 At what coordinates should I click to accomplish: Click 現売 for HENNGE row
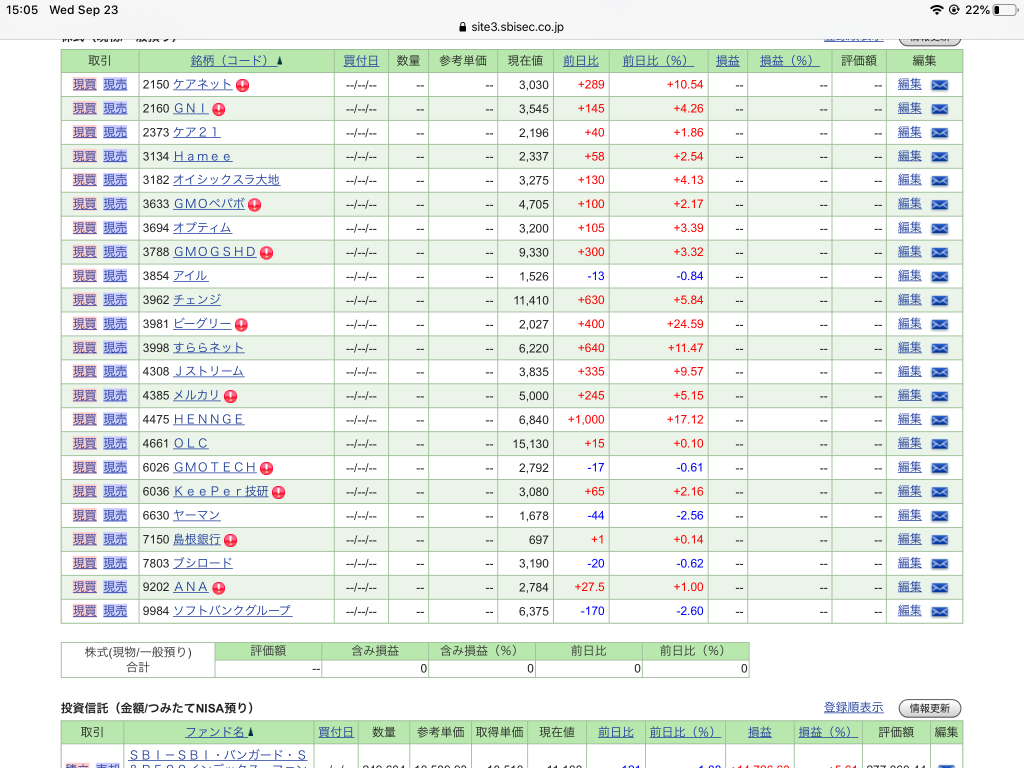point(115,419)
